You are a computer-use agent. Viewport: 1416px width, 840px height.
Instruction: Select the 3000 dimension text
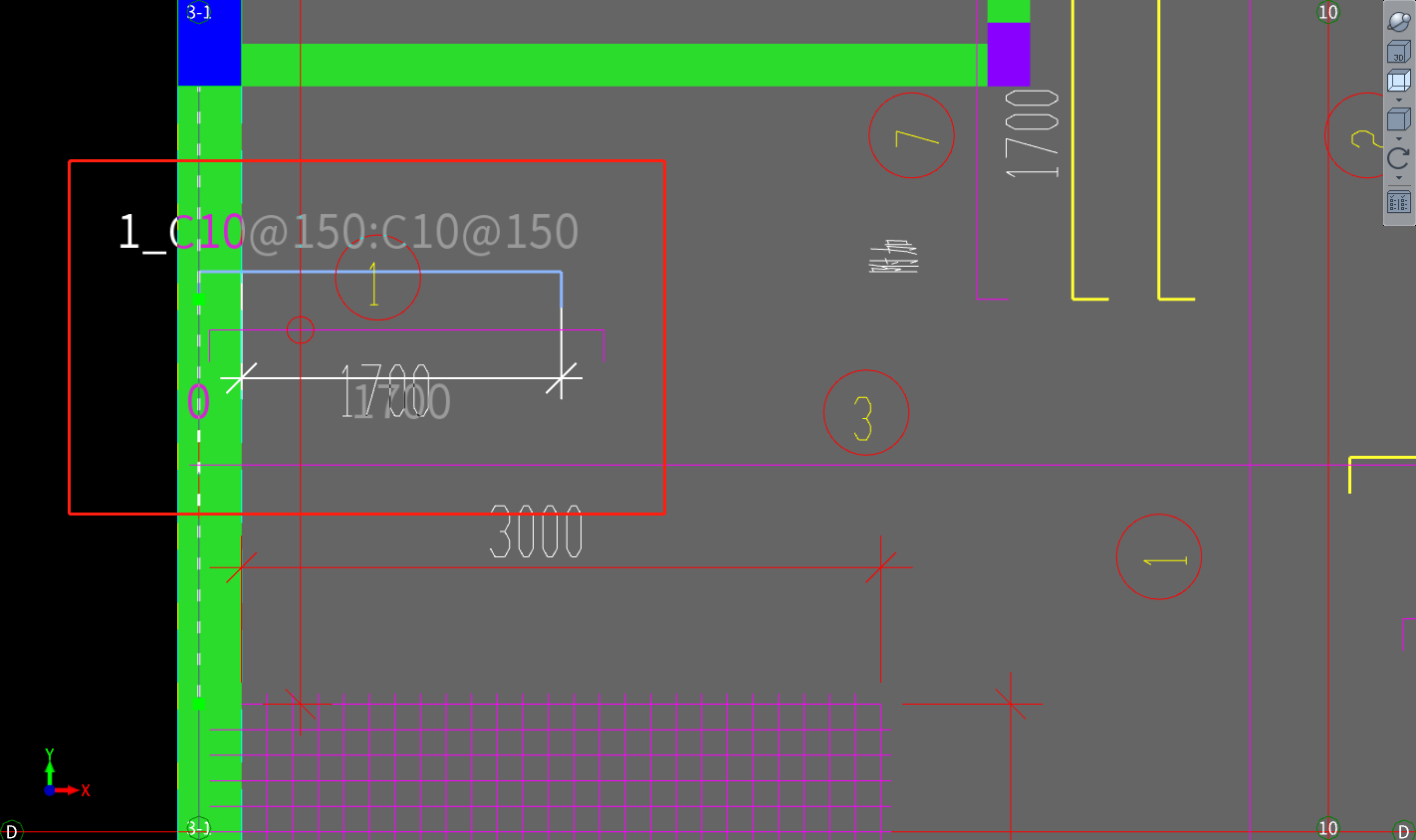point(536,531)
